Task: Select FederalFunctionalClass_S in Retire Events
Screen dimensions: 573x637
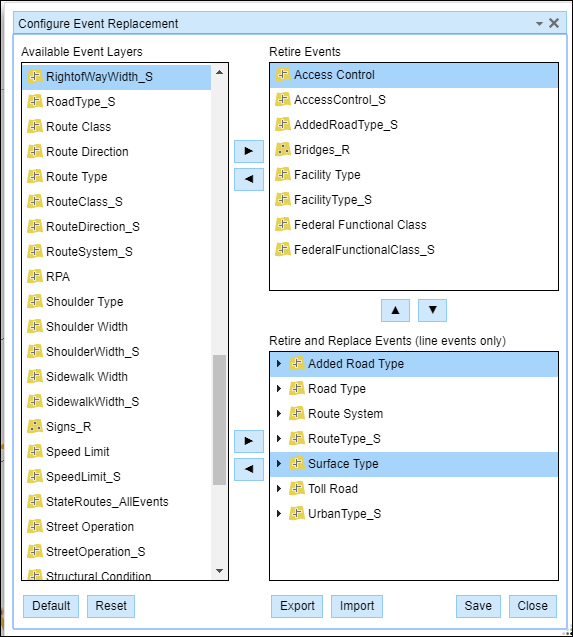Action: click(x=414, y=249)
